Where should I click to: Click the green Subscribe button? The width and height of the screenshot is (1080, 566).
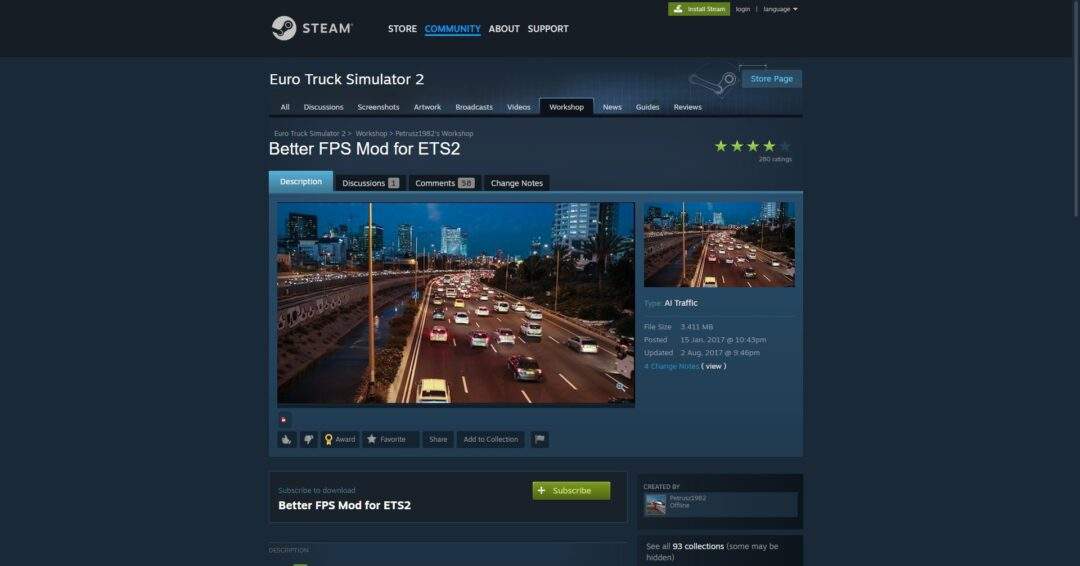(x=571, y=490)
